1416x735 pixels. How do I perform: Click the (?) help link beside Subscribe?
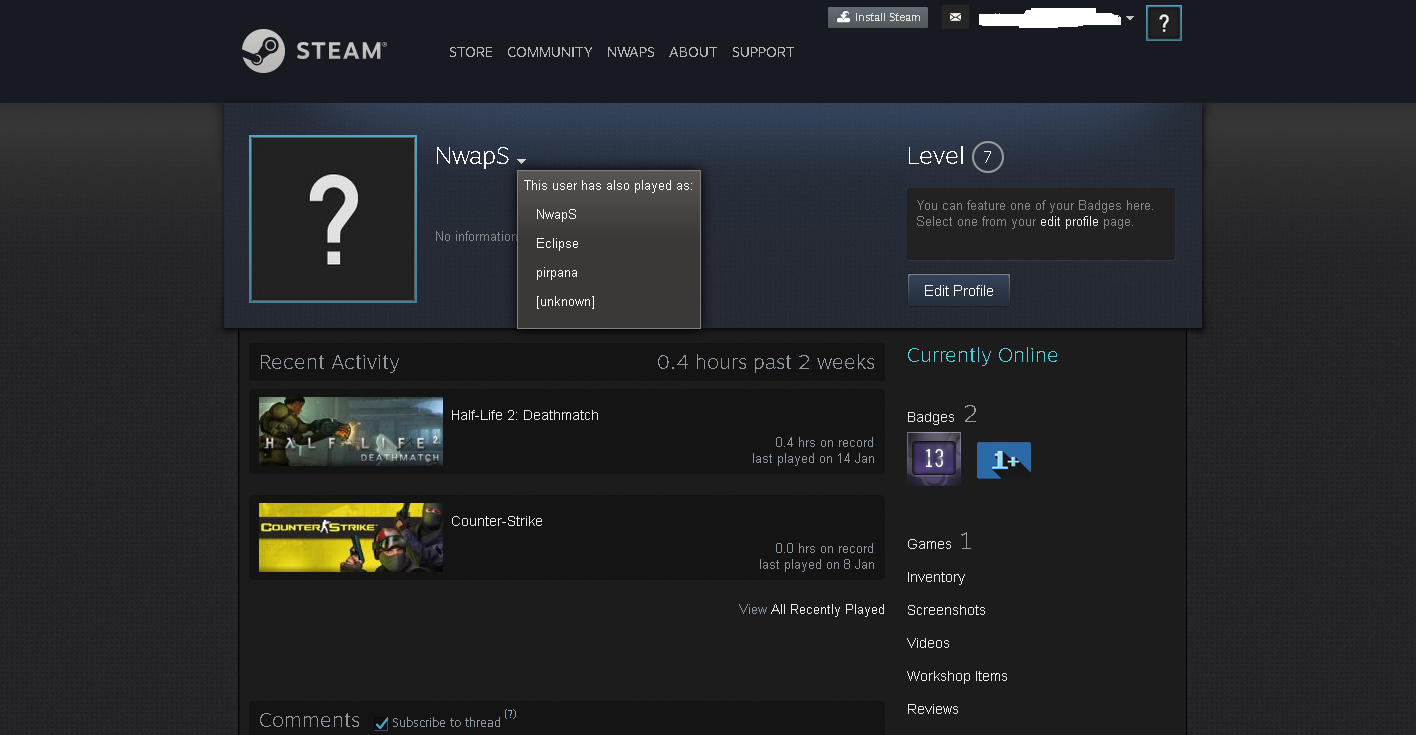coord(510,714)
